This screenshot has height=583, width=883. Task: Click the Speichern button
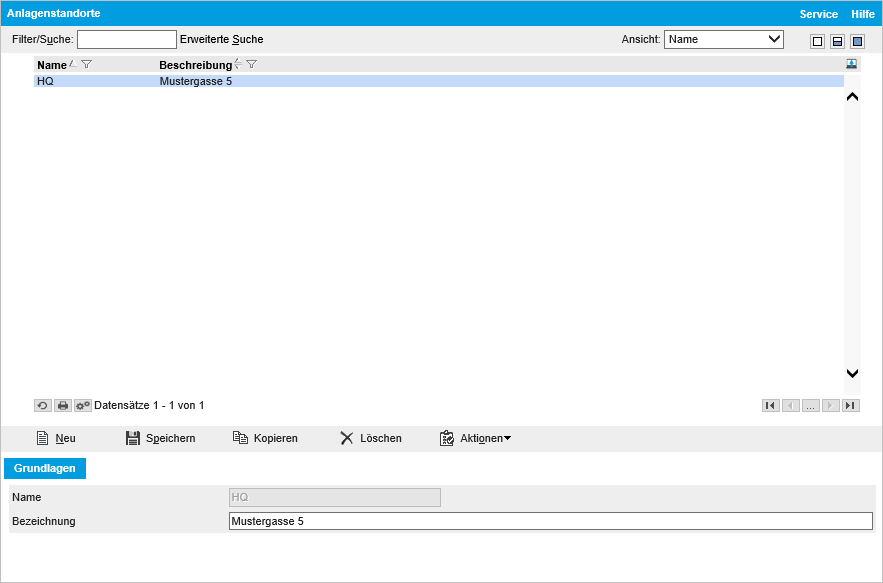160,438
